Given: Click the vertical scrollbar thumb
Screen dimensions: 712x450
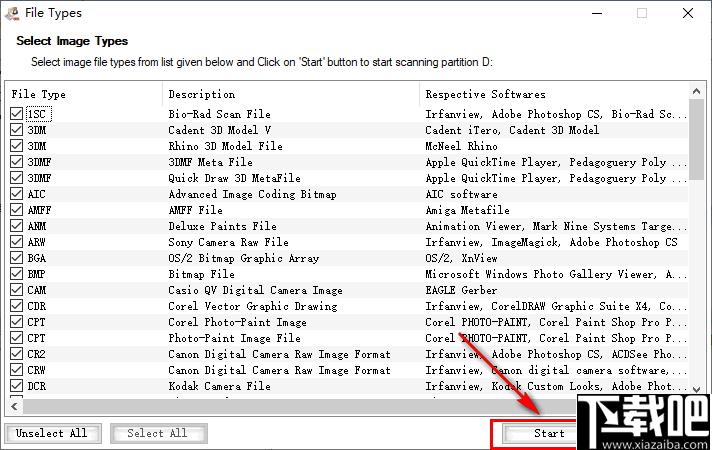Looking at the screenshot, I should [x=697, y=140].
